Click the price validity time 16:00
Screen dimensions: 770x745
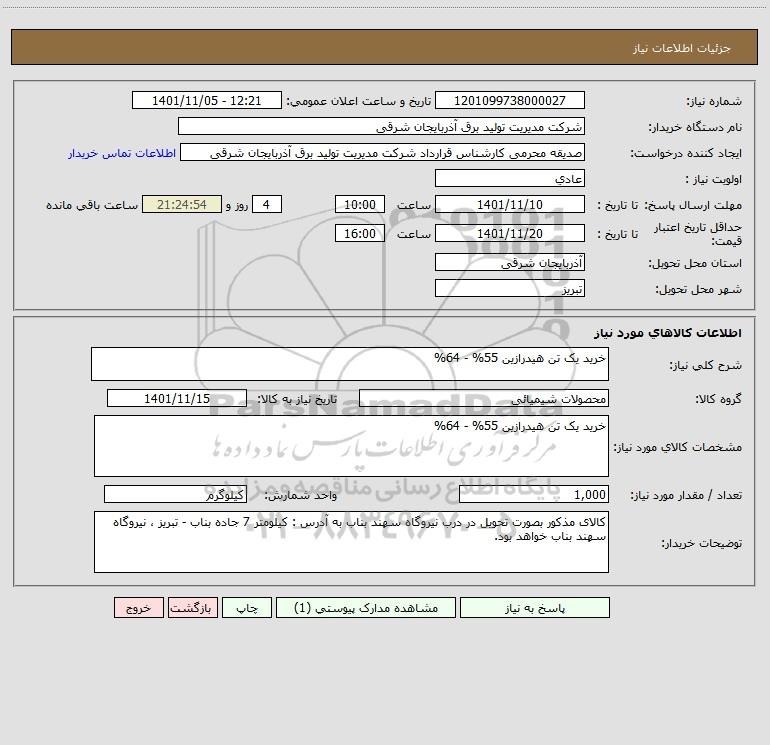tap(359, 233)
